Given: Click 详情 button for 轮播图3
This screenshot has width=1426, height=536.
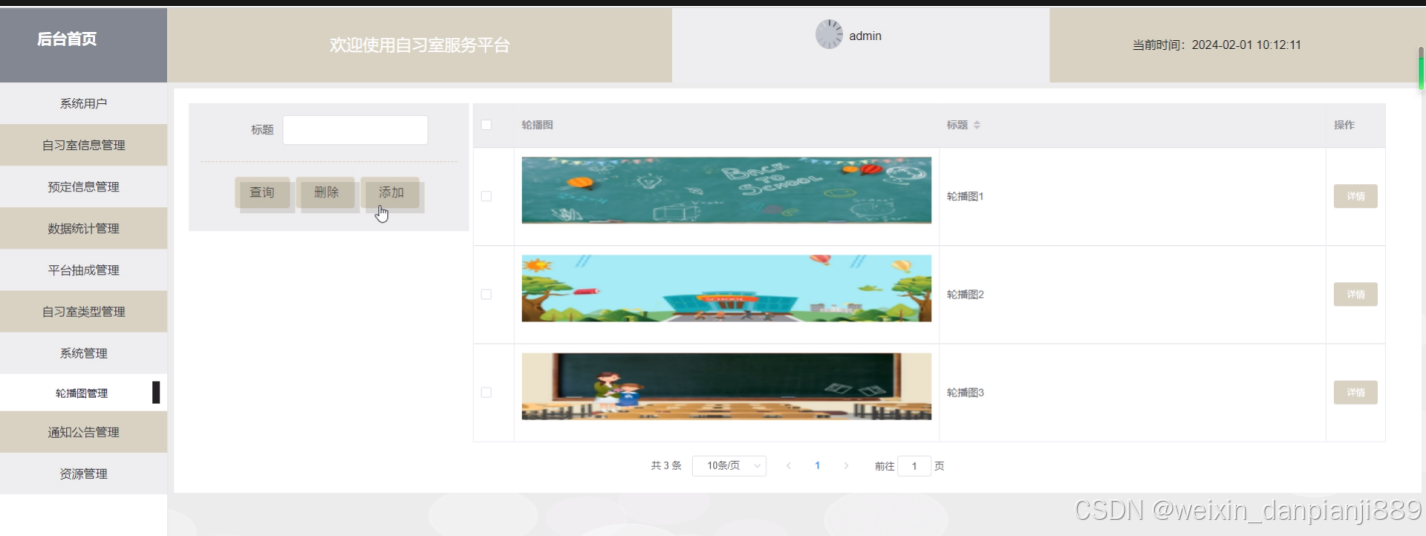Looking at the screenshot, I should coord(1355,392).
